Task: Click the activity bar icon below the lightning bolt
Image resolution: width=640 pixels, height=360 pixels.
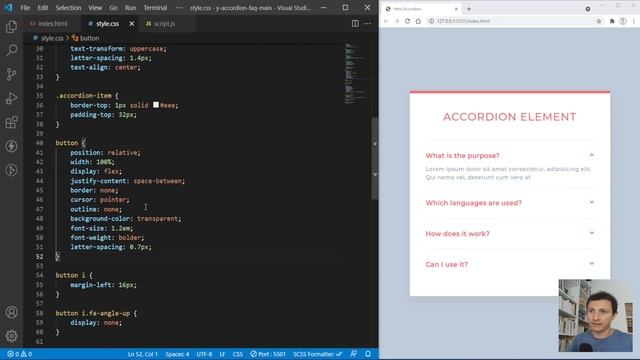Action: point(11,170)
